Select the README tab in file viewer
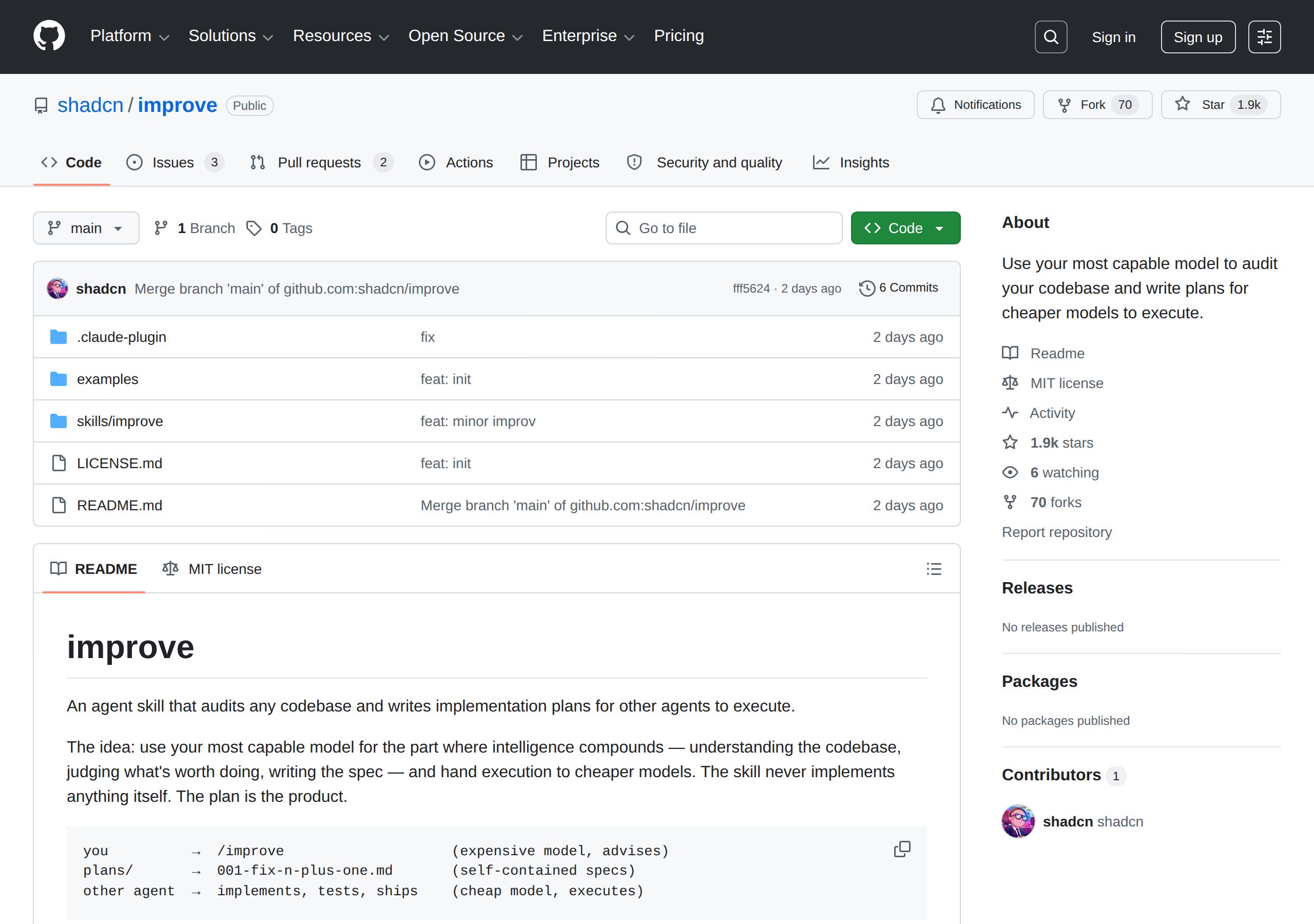 94,569
